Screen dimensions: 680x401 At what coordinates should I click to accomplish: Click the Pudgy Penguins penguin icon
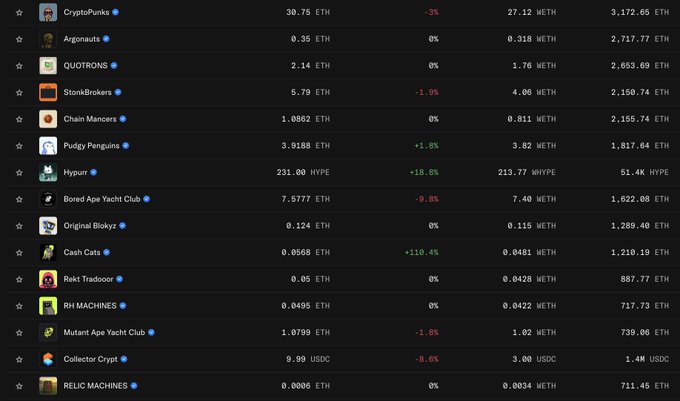click(48, 146)
